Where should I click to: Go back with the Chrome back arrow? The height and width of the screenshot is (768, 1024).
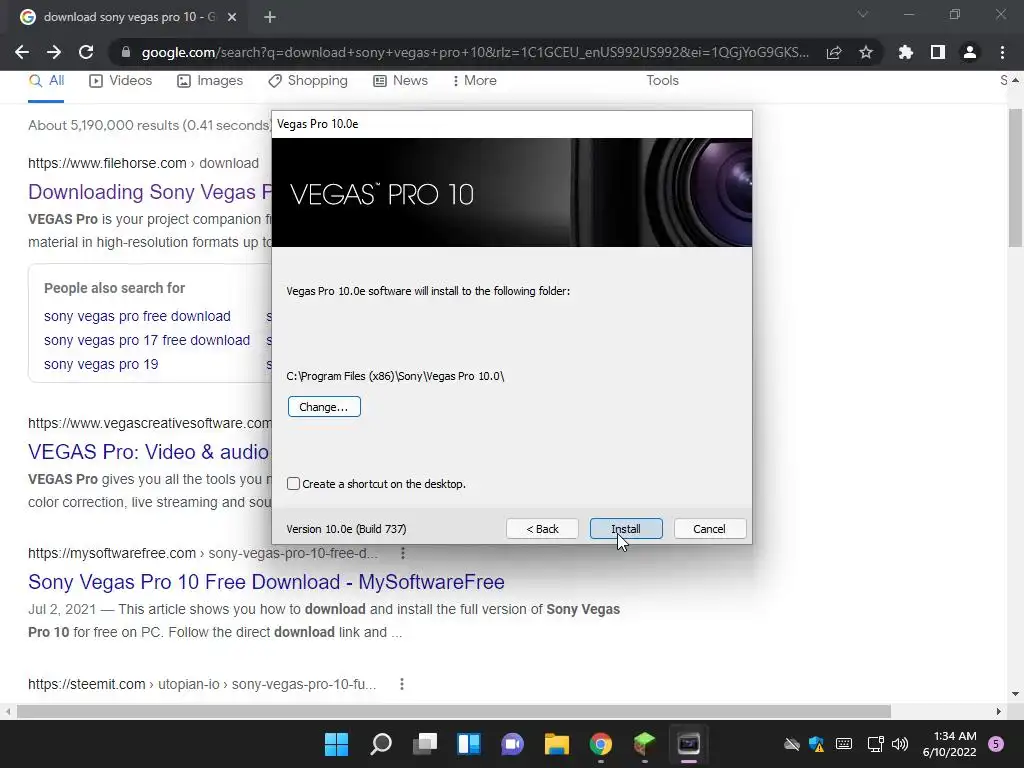tap(22, 52)
